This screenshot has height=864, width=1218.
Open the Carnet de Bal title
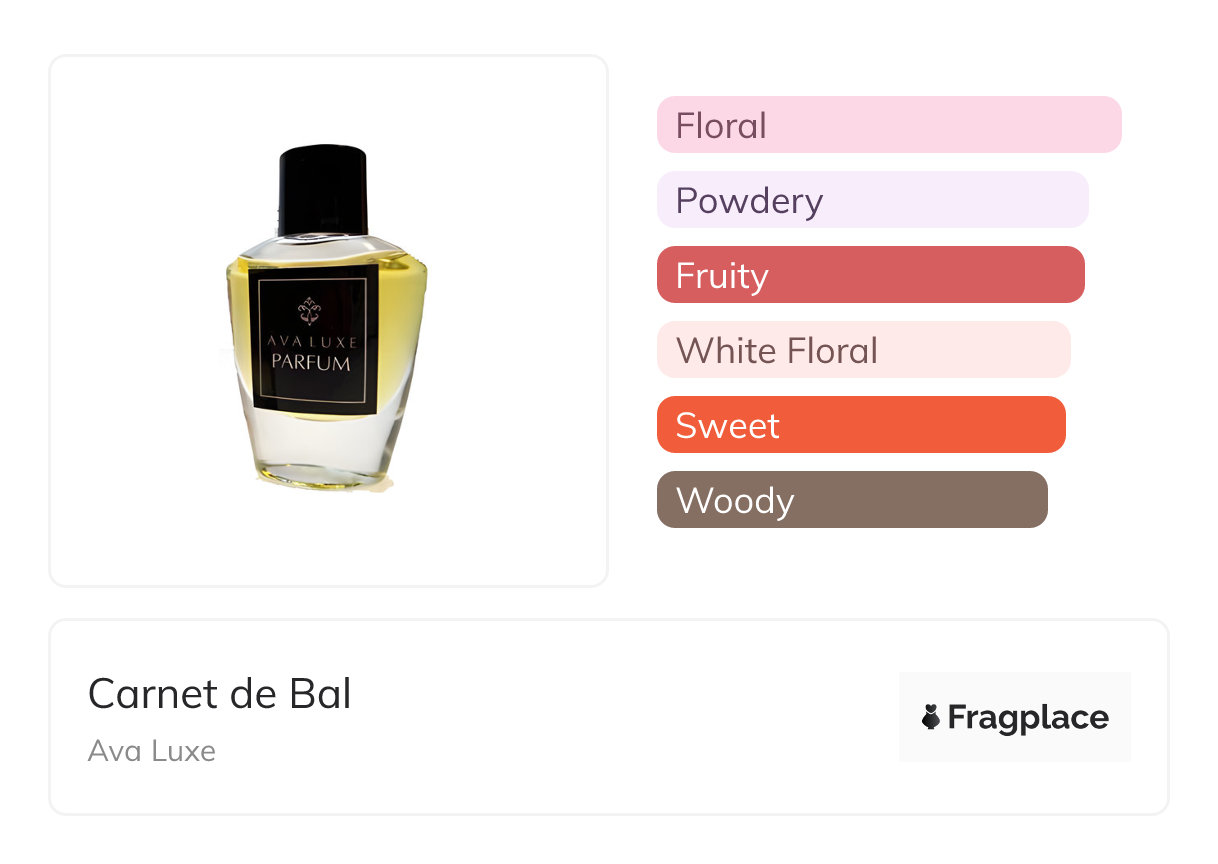[x=220, y=693]
